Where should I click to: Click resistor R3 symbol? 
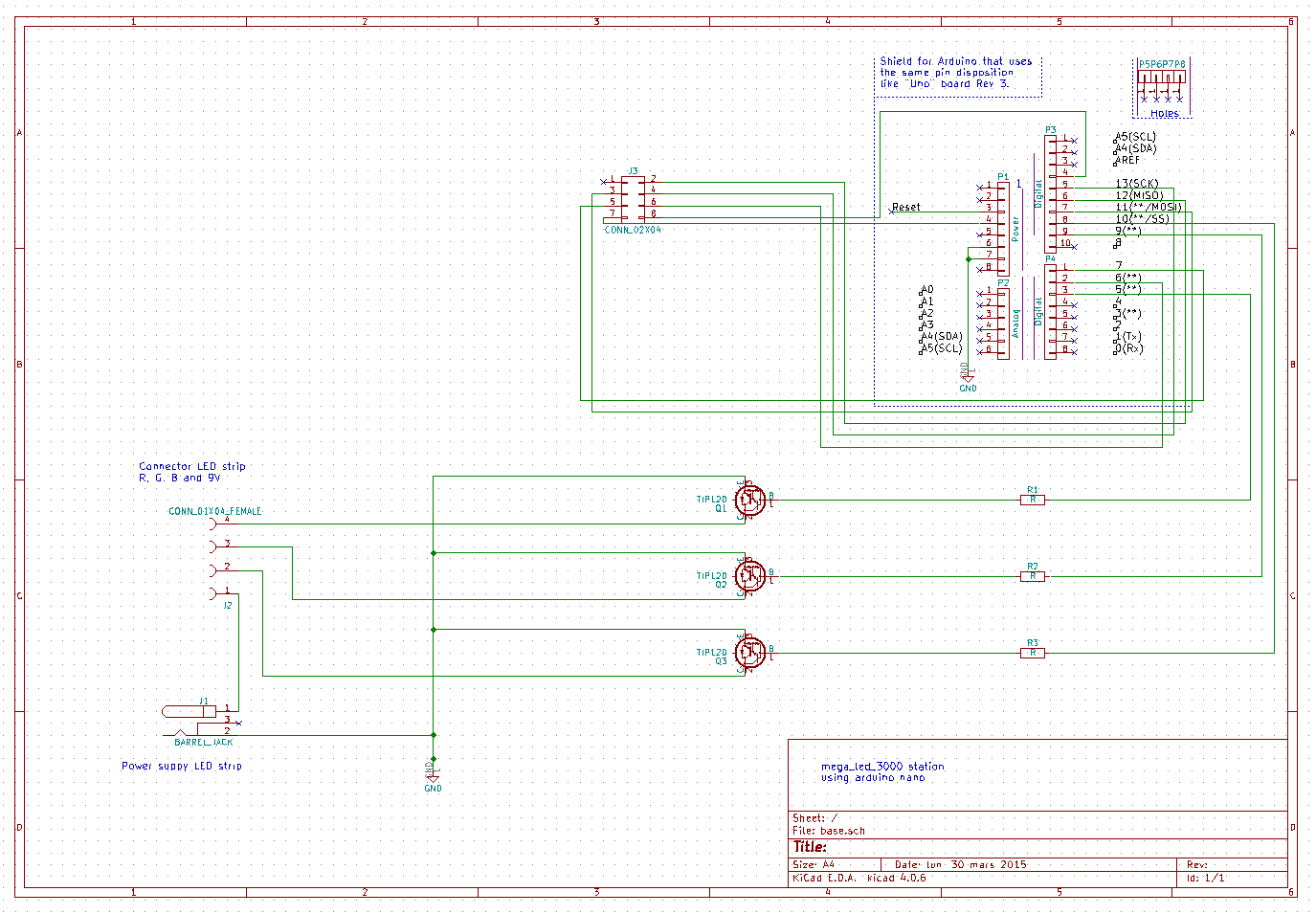1033,653
